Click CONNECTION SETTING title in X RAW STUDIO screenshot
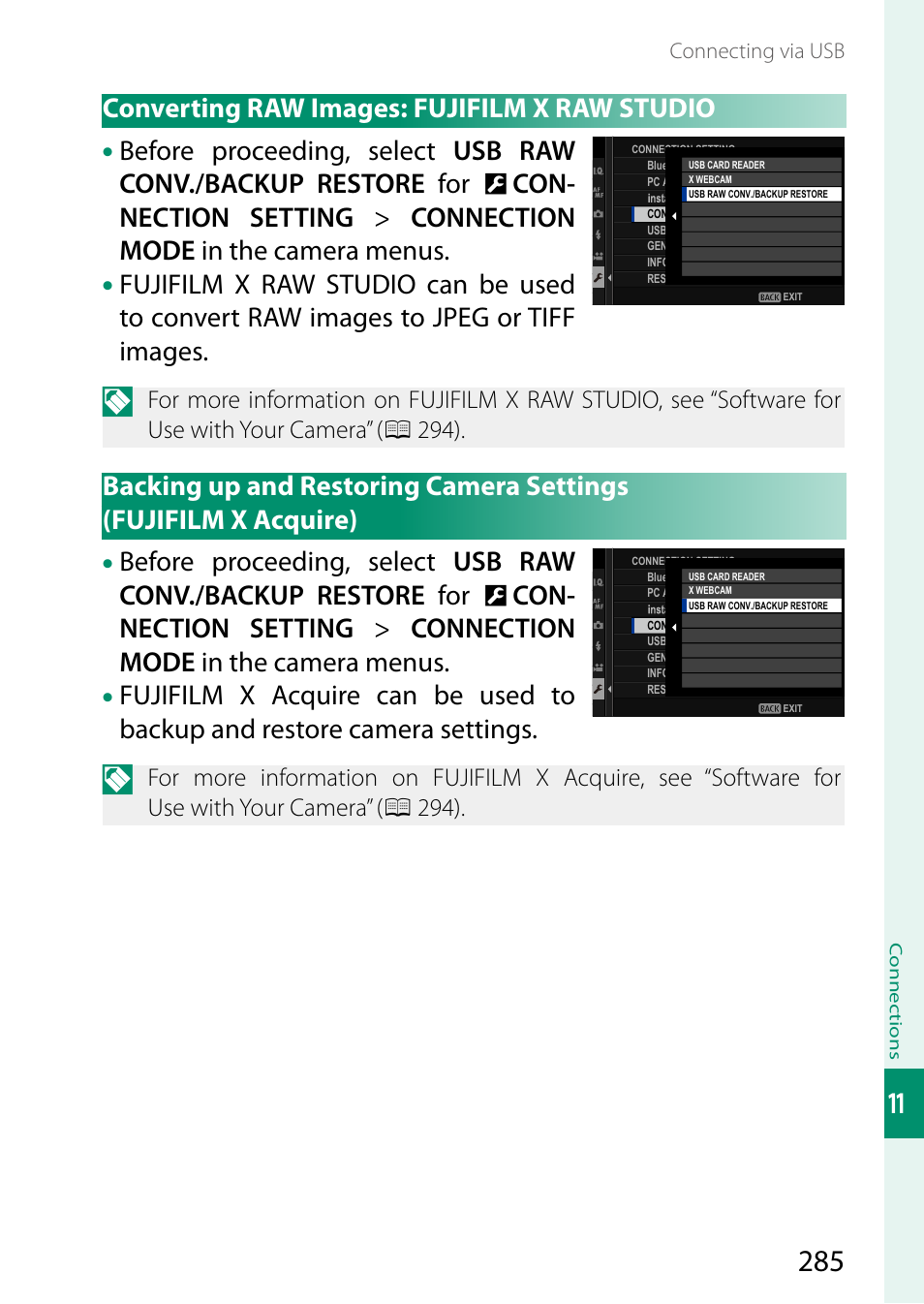Viewport: 924px width, 1304px height. coord(683,149)
